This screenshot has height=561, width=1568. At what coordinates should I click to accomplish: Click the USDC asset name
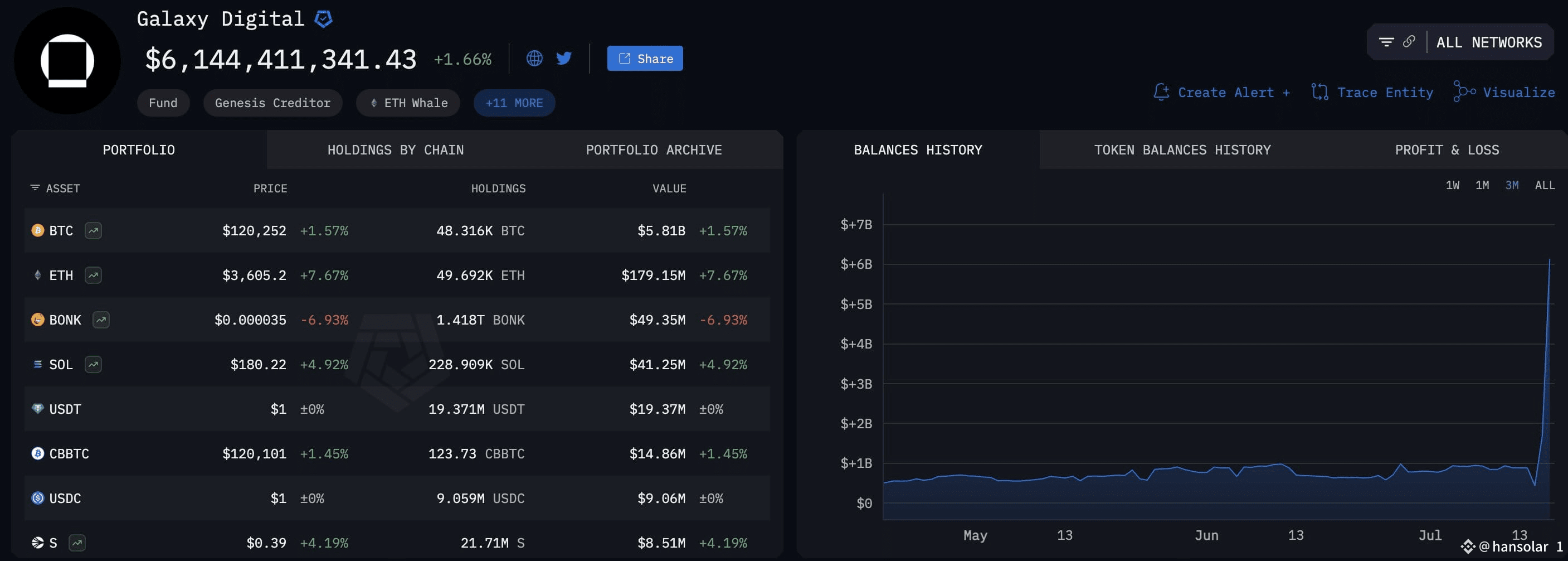click(x=65, y=498)
